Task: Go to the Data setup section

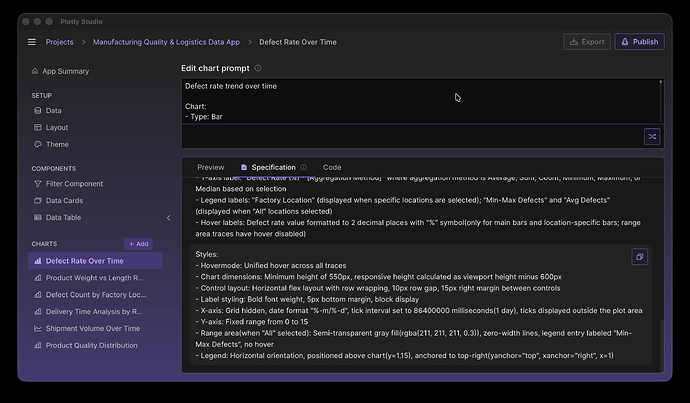Action: [x=53, y=111]
